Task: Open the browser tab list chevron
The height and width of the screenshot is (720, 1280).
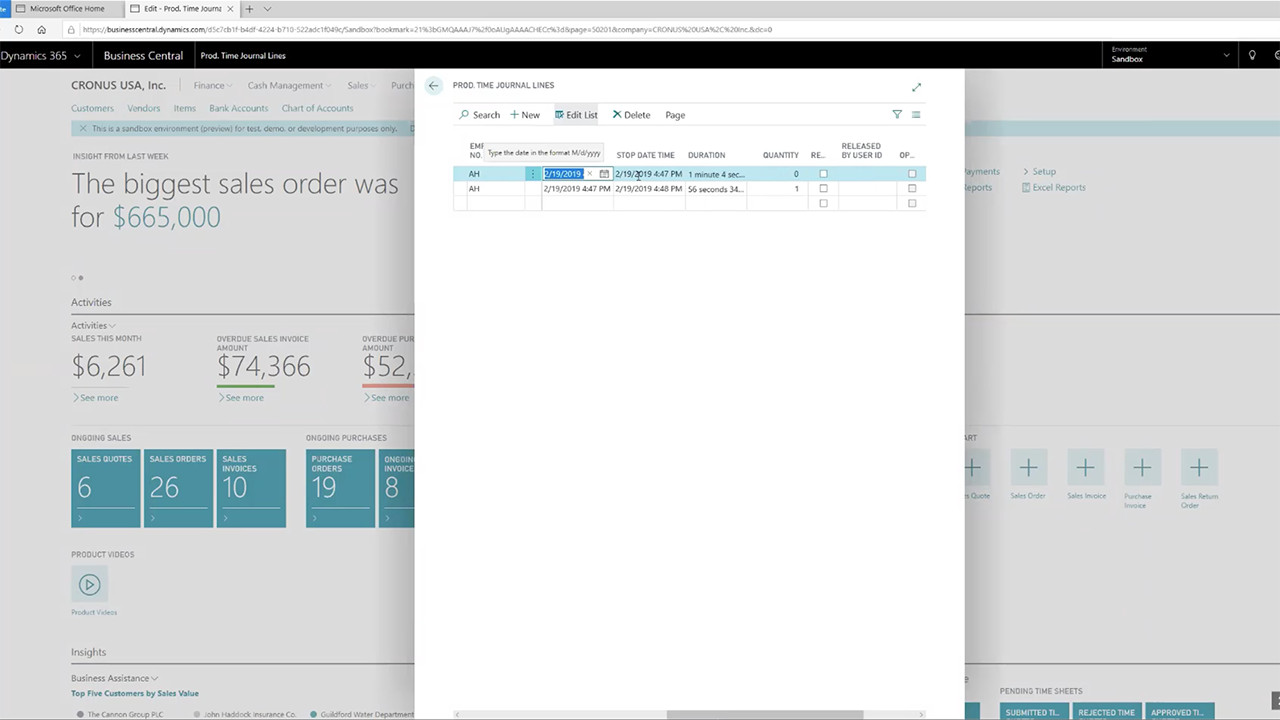Action: (x=267, y=9)
